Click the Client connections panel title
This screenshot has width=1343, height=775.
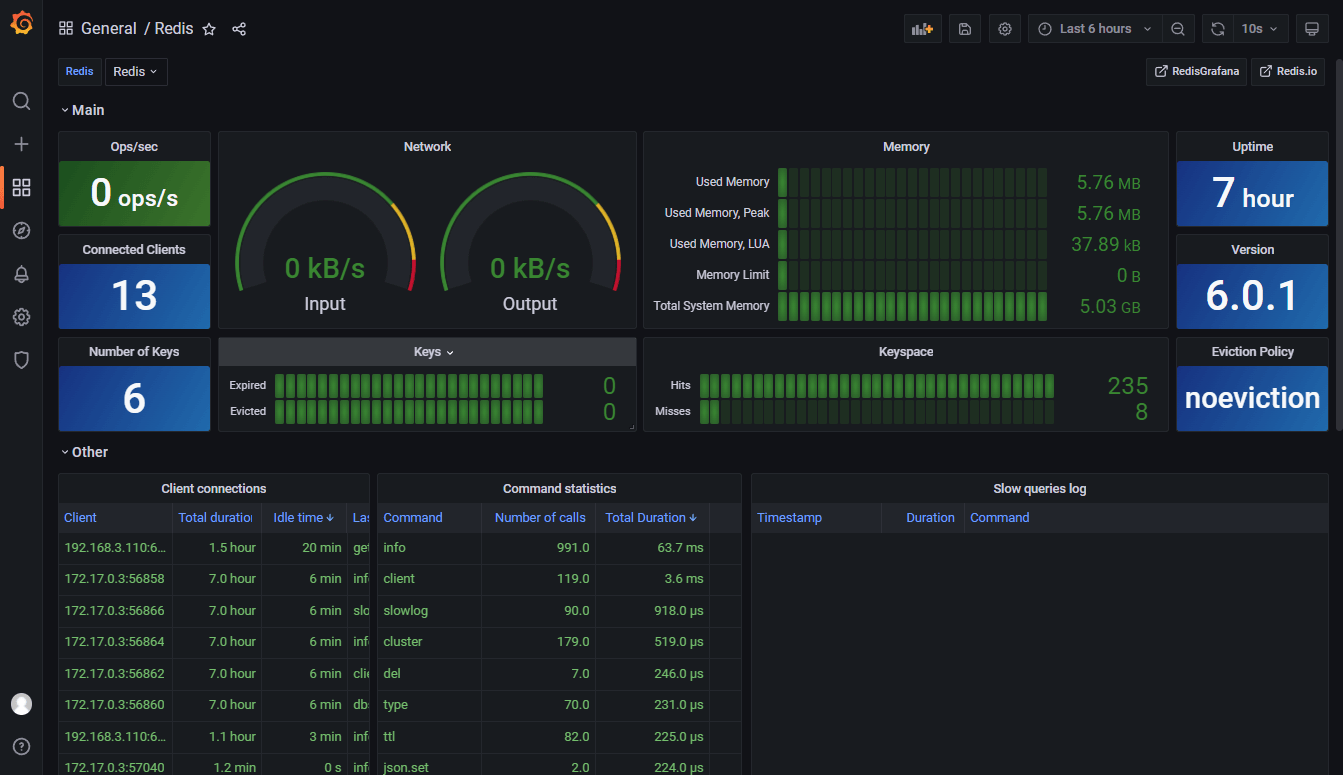214,489
